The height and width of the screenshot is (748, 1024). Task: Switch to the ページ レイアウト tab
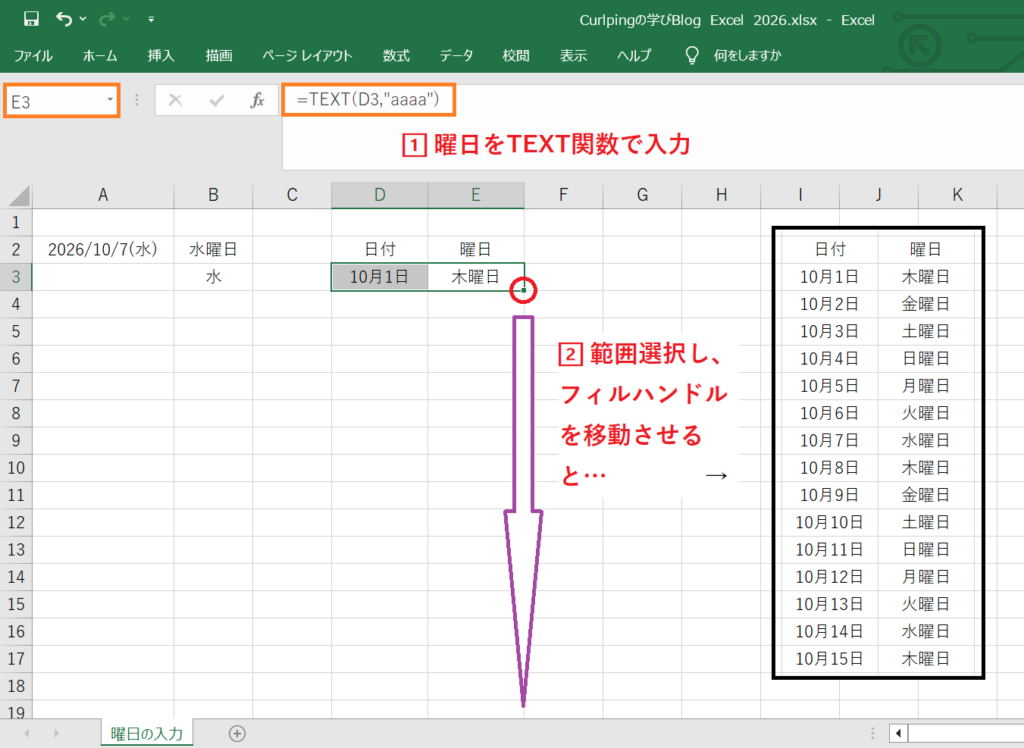click(308, 56)
